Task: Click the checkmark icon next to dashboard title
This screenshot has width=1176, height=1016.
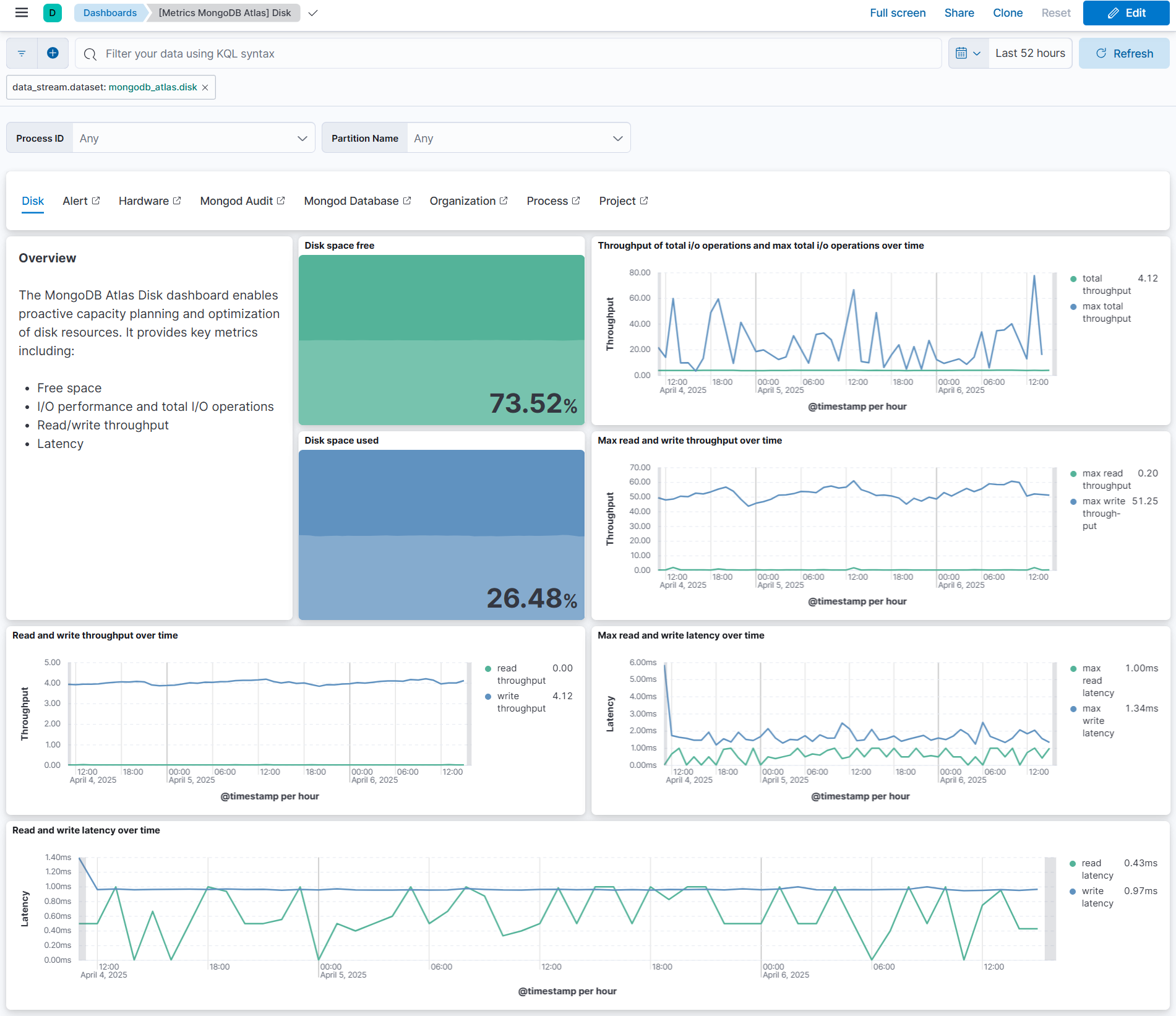Action: coord(313,12)
